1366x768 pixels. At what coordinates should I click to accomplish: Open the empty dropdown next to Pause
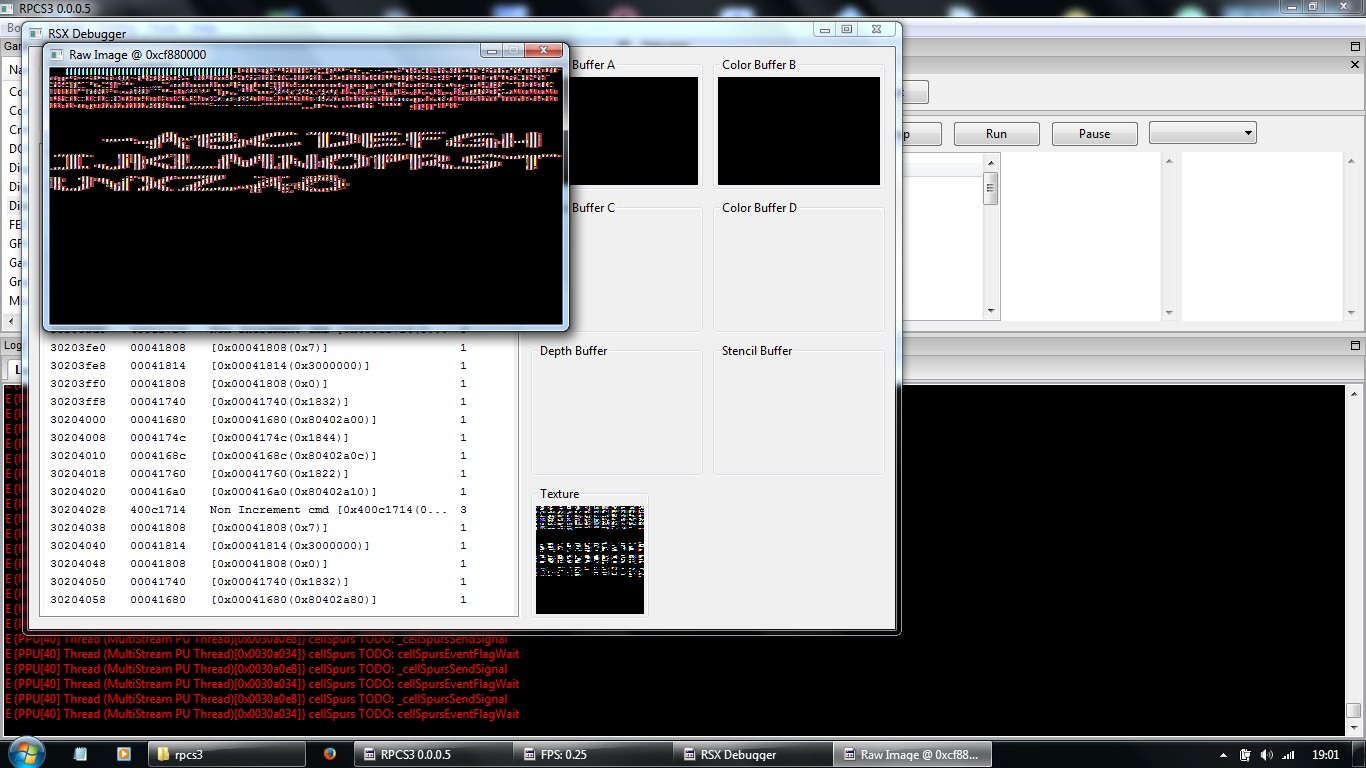click(x=1202, y=133)
